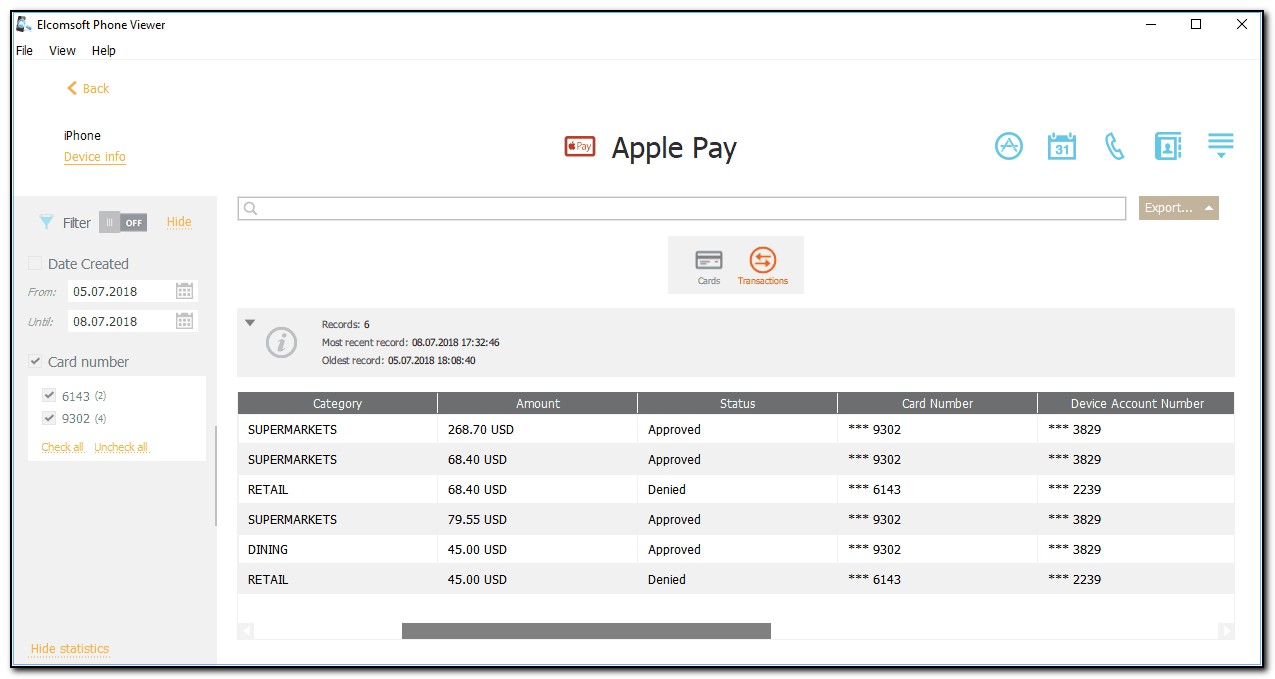
Task: Open the App Store icon in top toolbar
Action: point(1009,146)
